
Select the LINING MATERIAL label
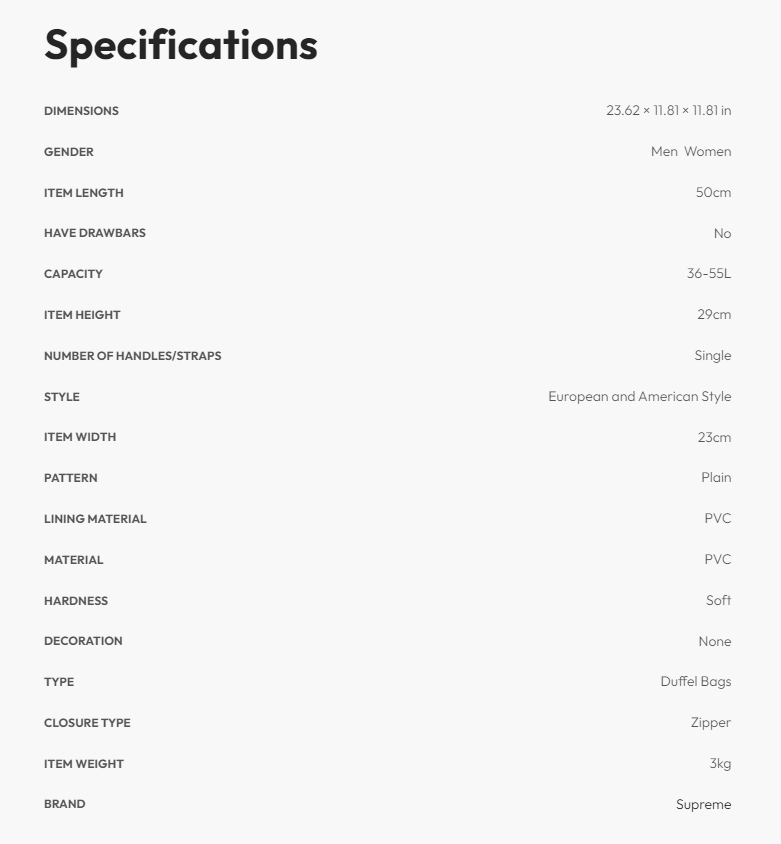[x=95, y=519]
